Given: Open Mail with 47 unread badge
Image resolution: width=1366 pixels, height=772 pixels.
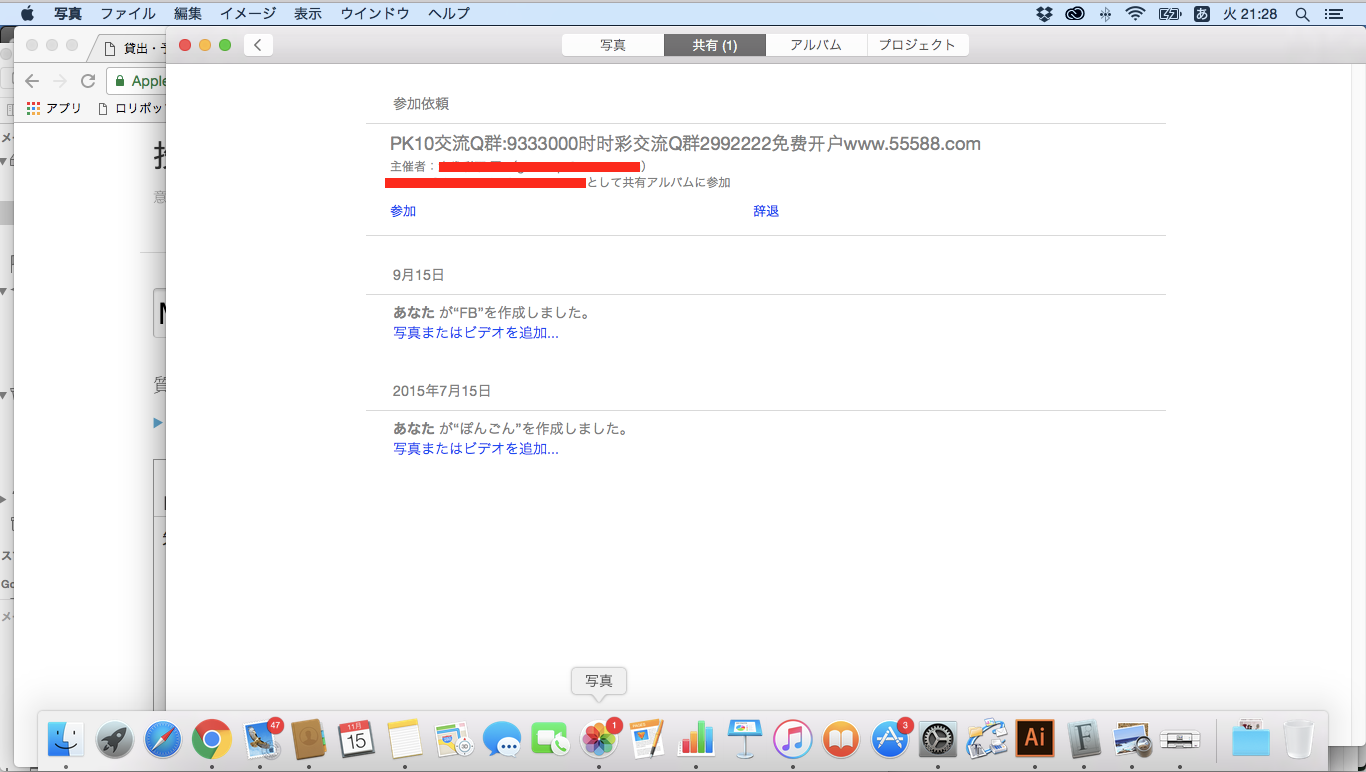Looking at the screenshot, I should pos(262,739).
